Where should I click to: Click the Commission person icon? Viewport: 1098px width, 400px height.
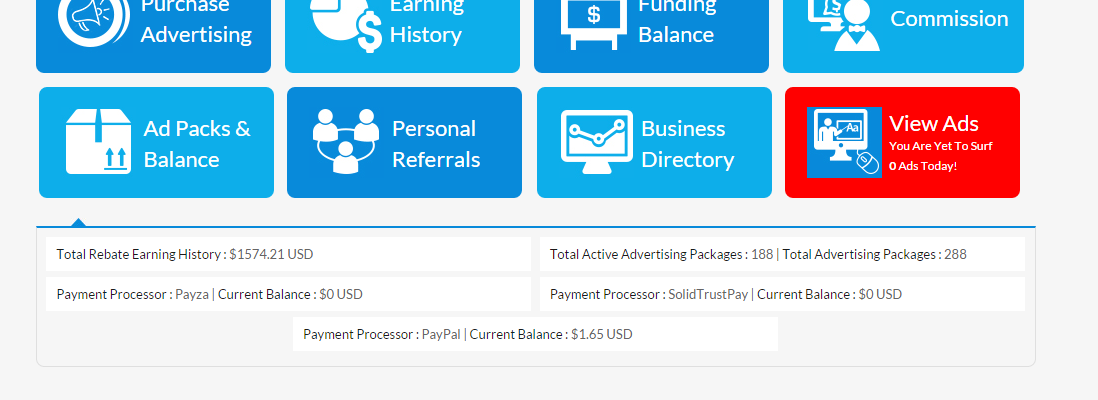[846, 22]
